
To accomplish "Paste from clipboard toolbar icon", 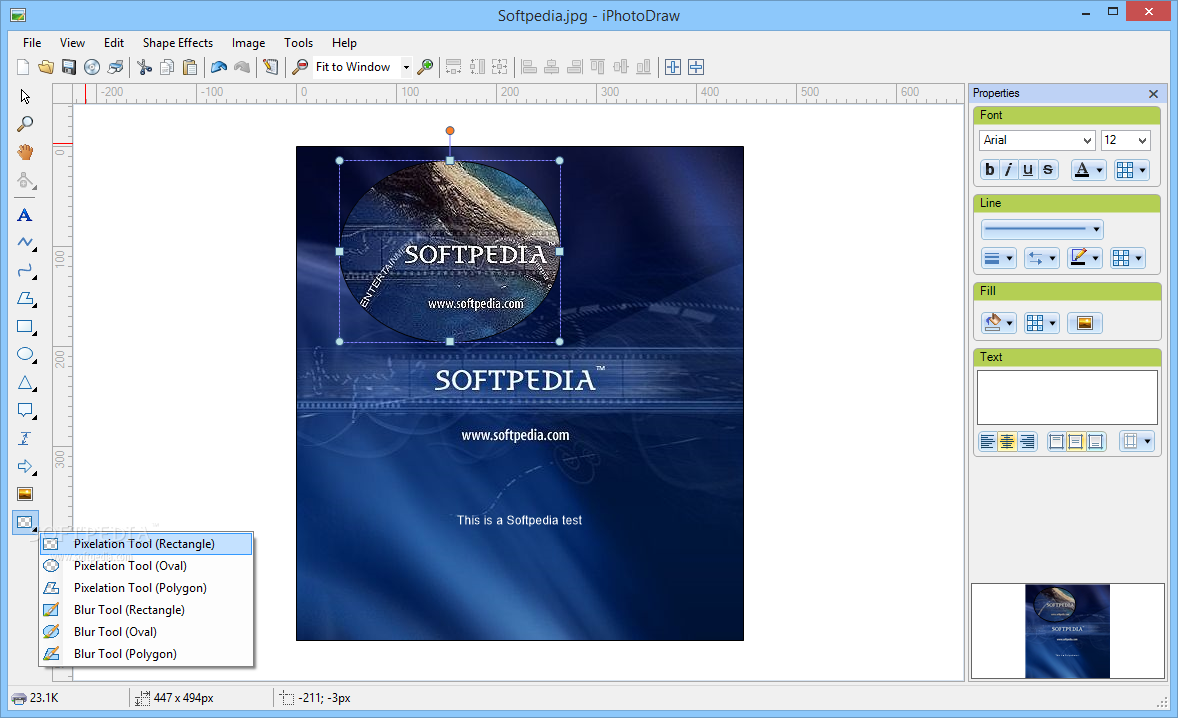I will [190, 67].
